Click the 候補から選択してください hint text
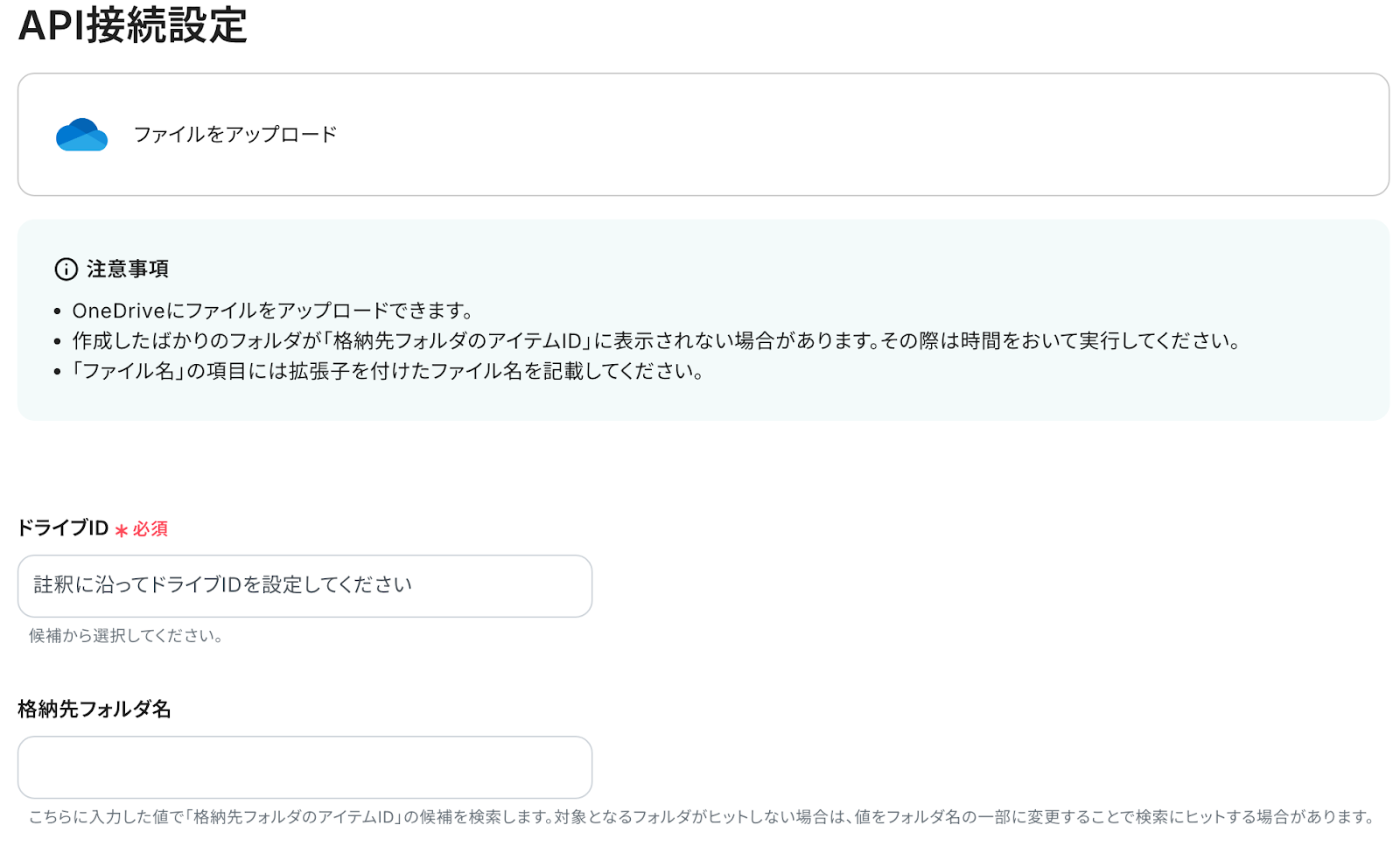Screen dimensions: 1400x853 pyautogui.click(x=126, y=636)
